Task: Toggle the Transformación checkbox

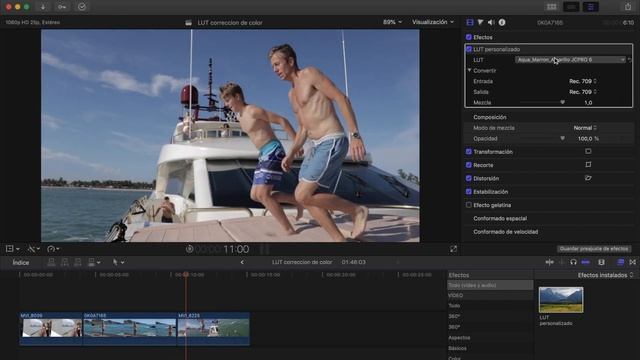Action: click(x=469, y=151)
